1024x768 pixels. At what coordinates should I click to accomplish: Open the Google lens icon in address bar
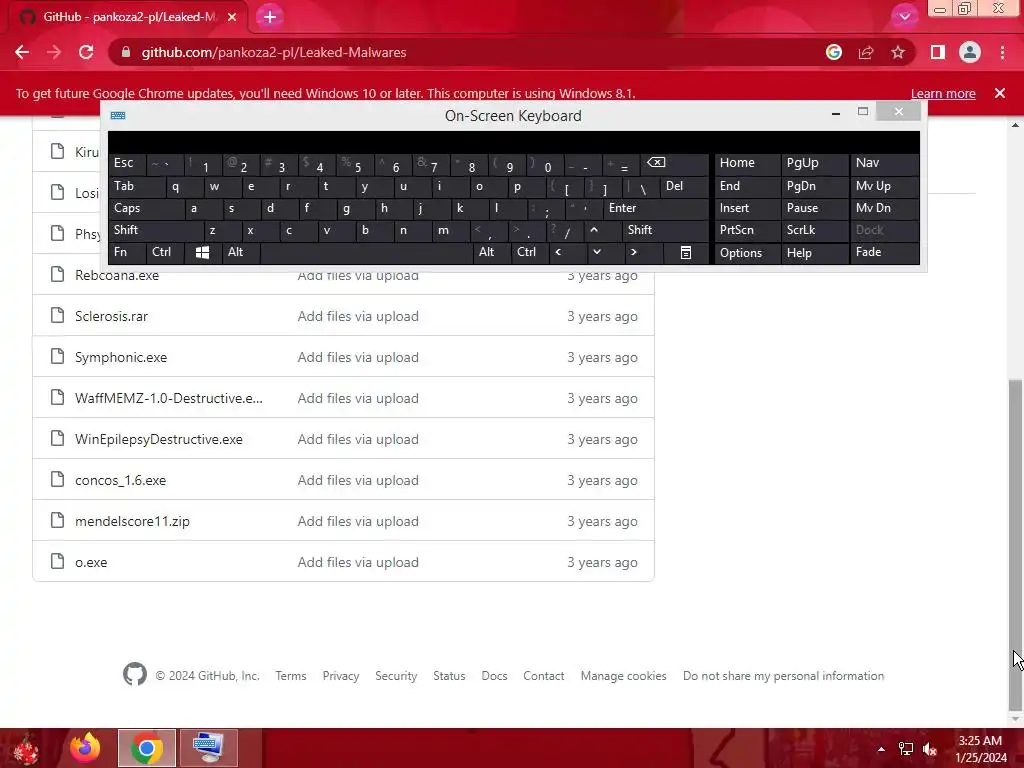pos(833,52)
